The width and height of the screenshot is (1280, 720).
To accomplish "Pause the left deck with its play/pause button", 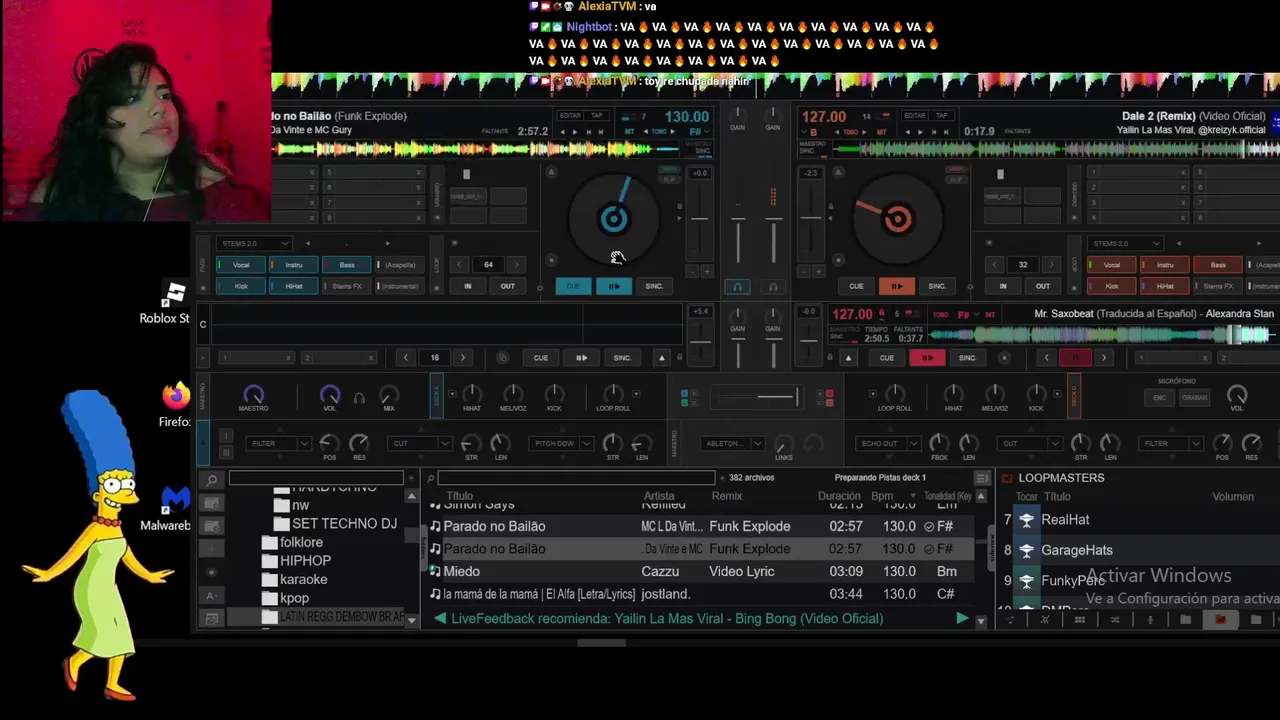I will tap(613, 286).
